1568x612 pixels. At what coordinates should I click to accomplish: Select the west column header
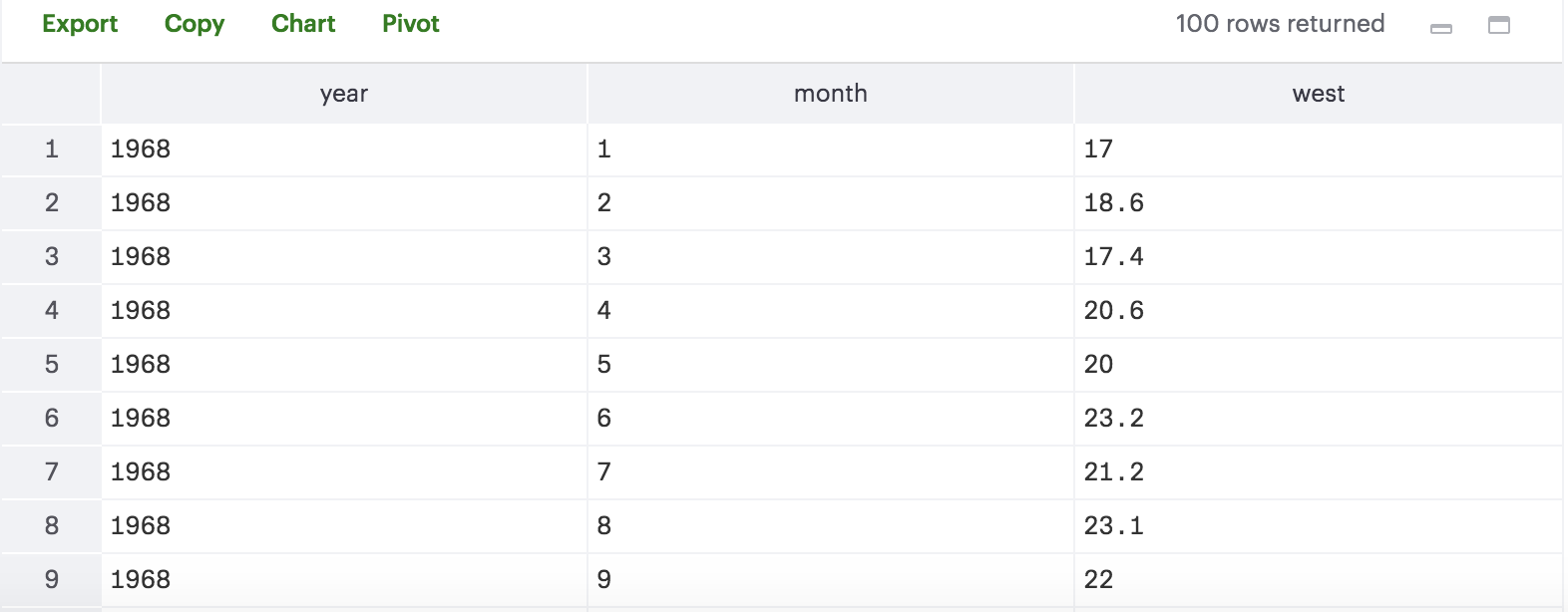(1319, 94)
